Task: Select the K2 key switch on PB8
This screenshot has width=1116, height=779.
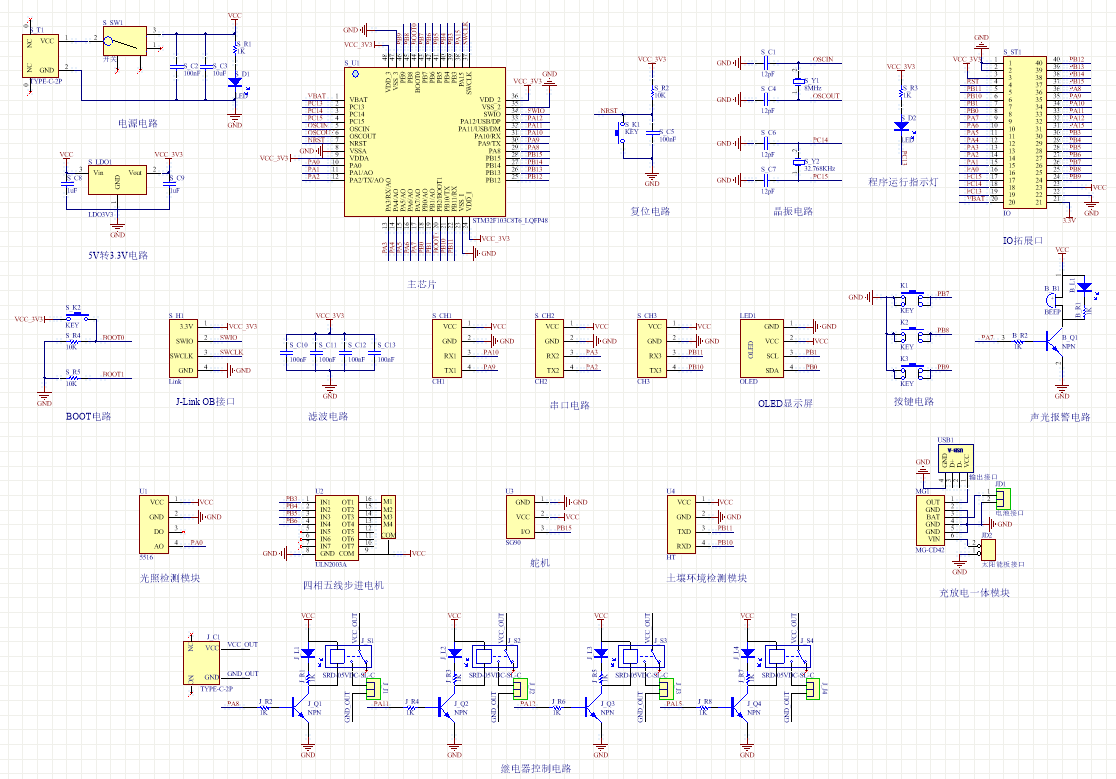Action: point(911,334)
